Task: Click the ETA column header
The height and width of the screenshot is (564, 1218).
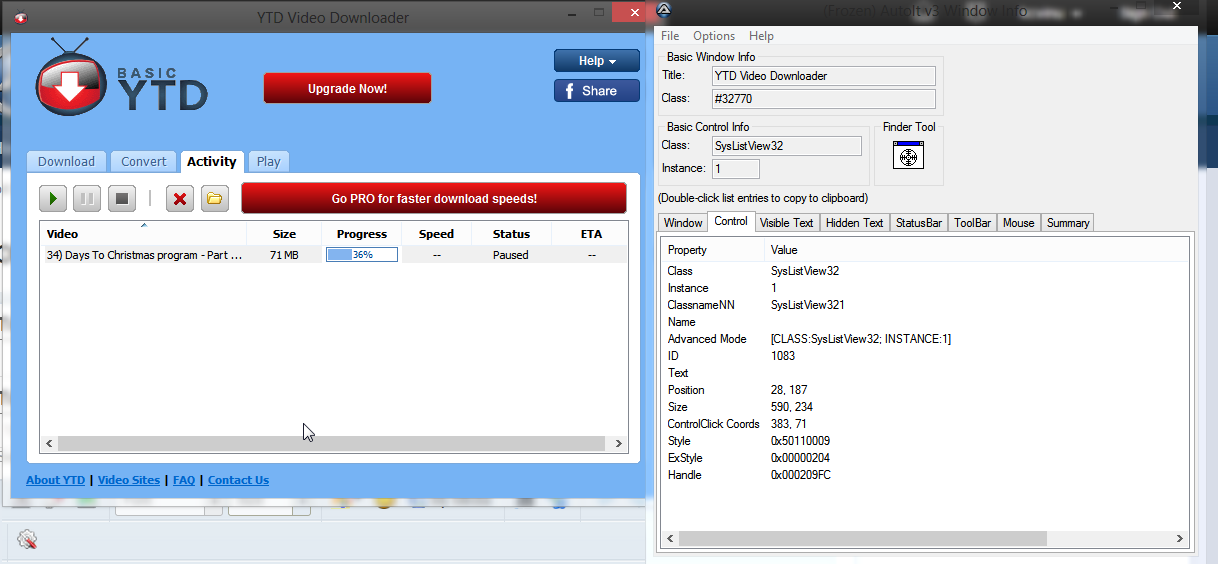Action: 591,233
